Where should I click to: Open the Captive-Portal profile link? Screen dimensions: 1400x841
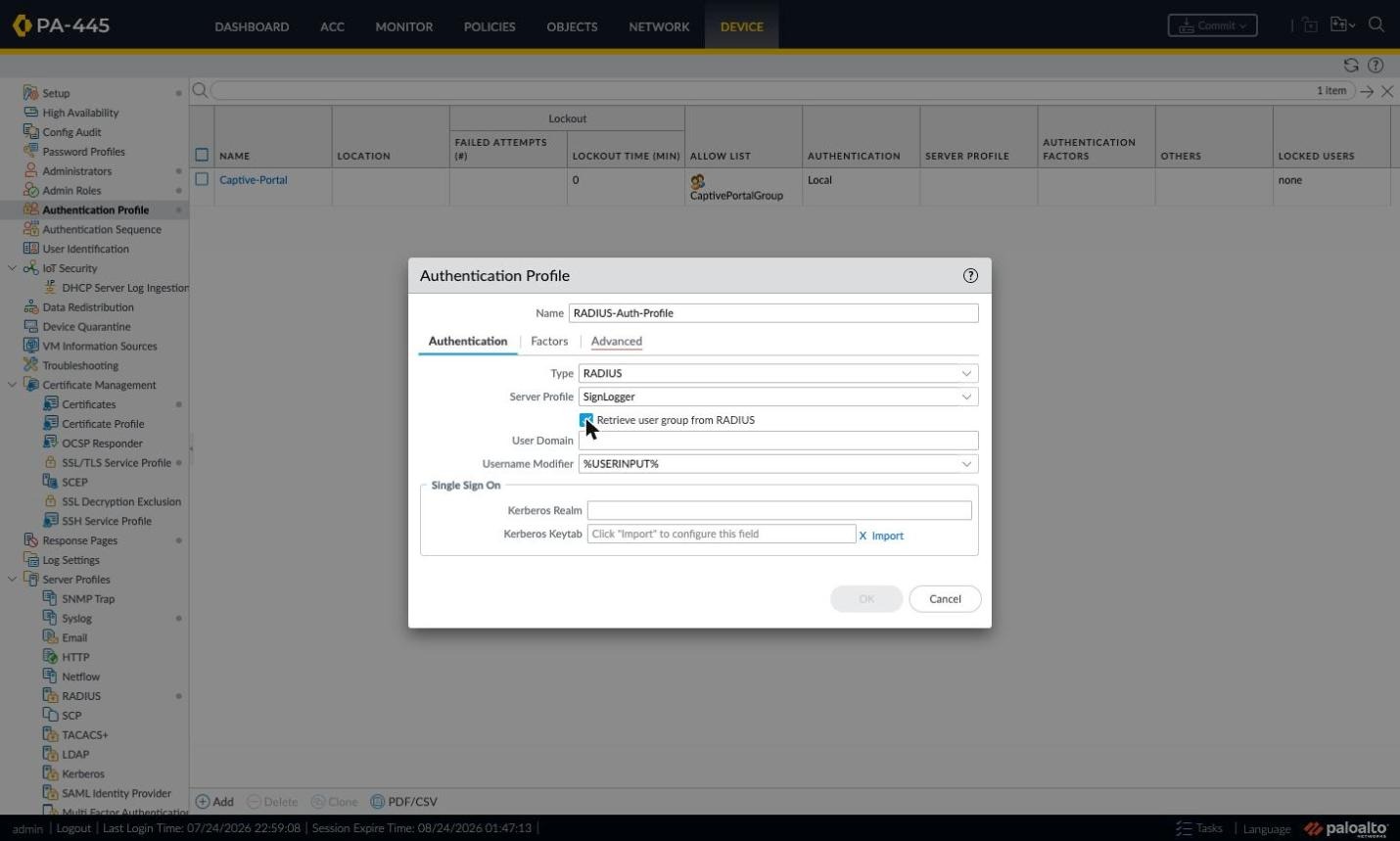click(x=254, y=180)
